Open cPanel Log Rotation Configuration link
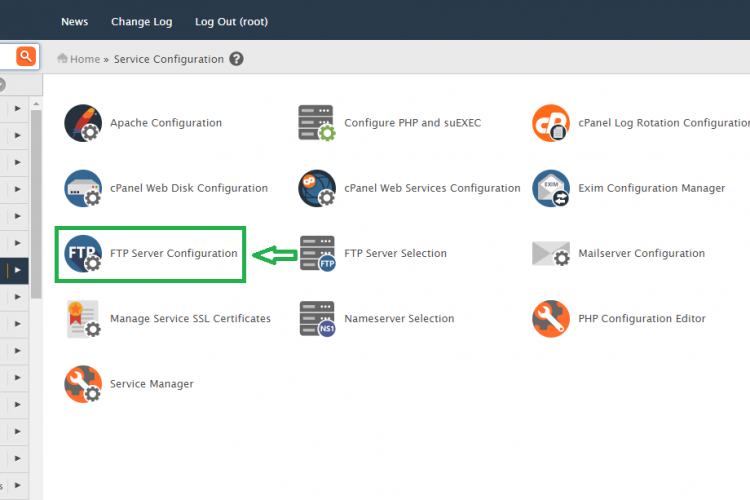This screenshot has height=500, width=750. (664, 123)
